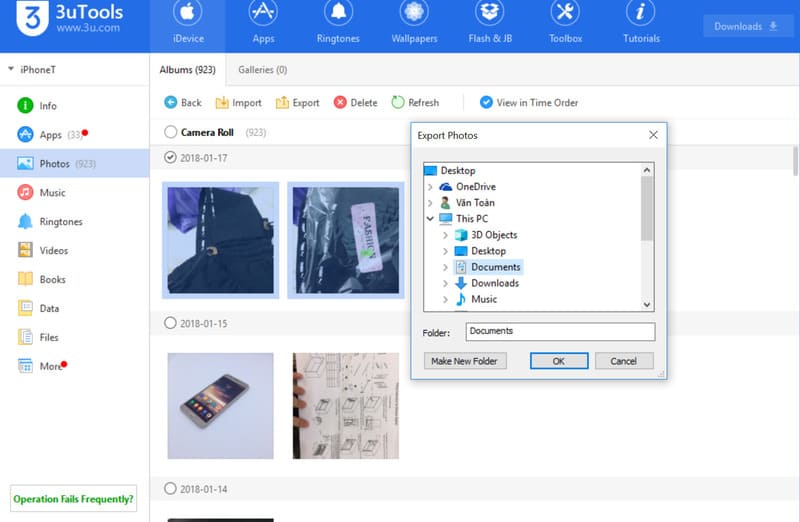The height and width of the screenshot is (522, 800).
Task: Click the Ringtones bell icon in top bar
Action: coord(337,14)
